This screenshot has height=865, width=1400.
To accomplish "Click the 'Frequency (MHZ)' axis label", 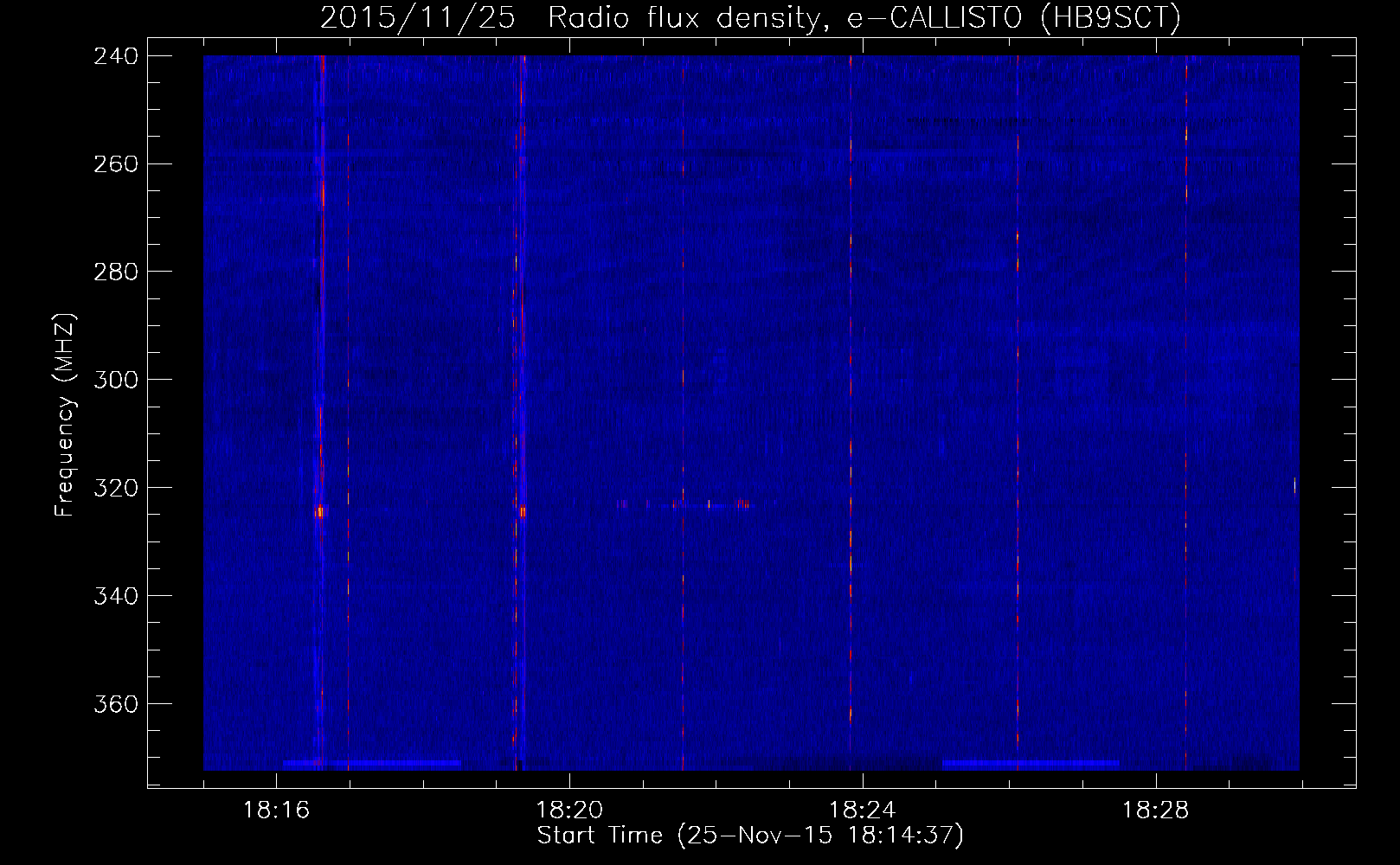I will point(65,415).
